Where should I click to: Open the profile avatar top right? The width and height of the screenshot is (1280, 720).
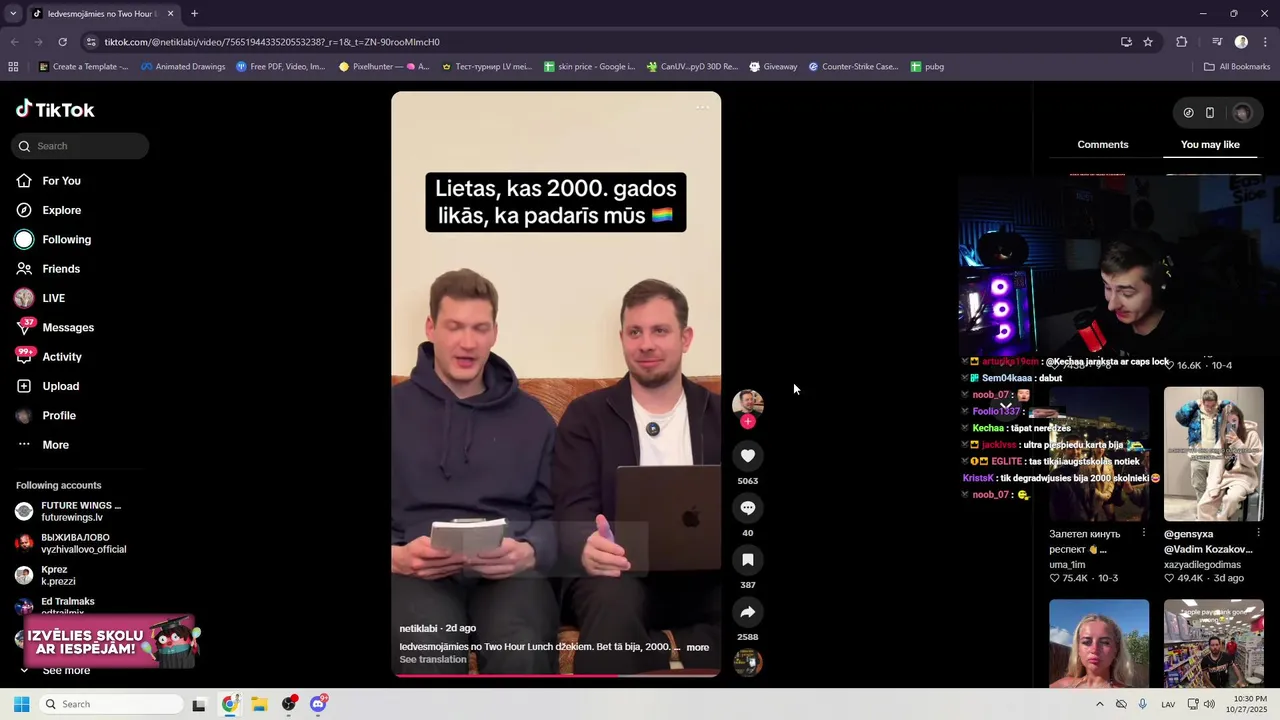(1242, 113)
